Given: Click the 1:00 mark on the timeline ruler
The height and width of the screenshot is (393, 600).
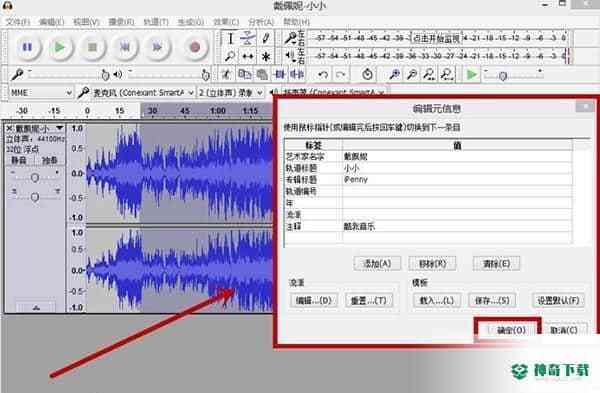Looking at the screenshot, I should [x=218, y=111].
